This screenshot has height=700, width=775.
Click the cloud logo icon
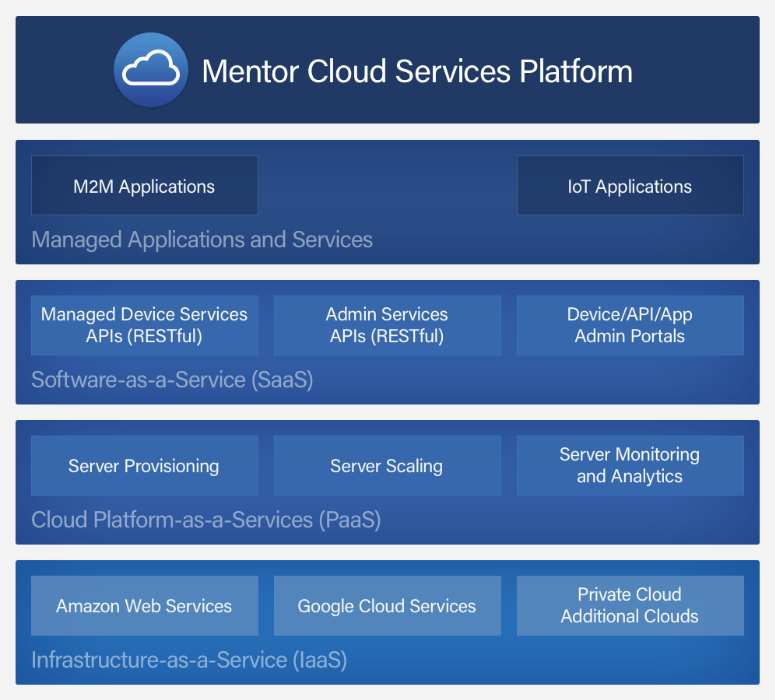[151, 70]
